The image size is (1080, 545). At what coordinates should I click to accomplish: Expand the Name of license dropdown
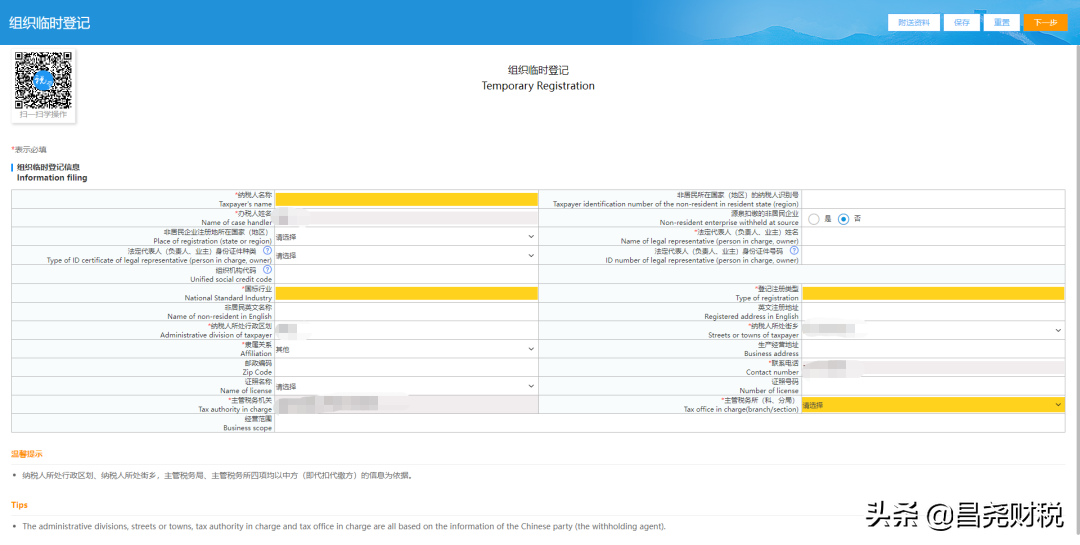(x=406, y=386)
